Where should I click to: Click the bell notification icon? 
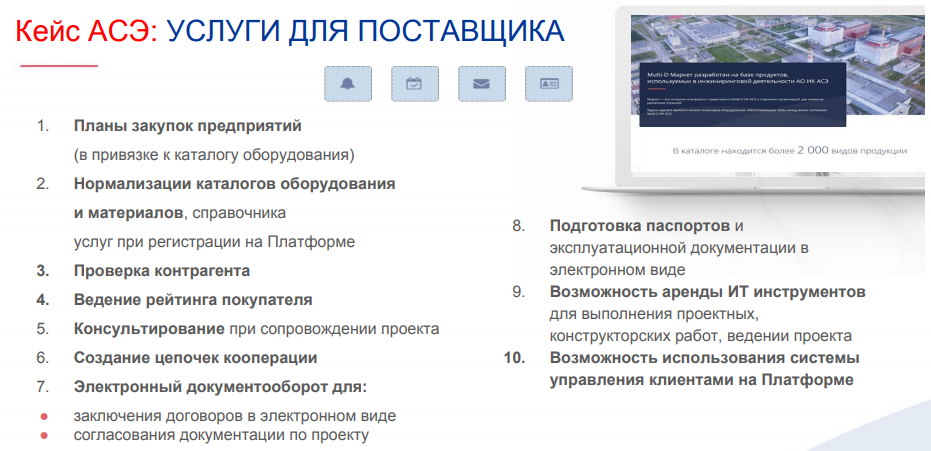pos(347,84)
